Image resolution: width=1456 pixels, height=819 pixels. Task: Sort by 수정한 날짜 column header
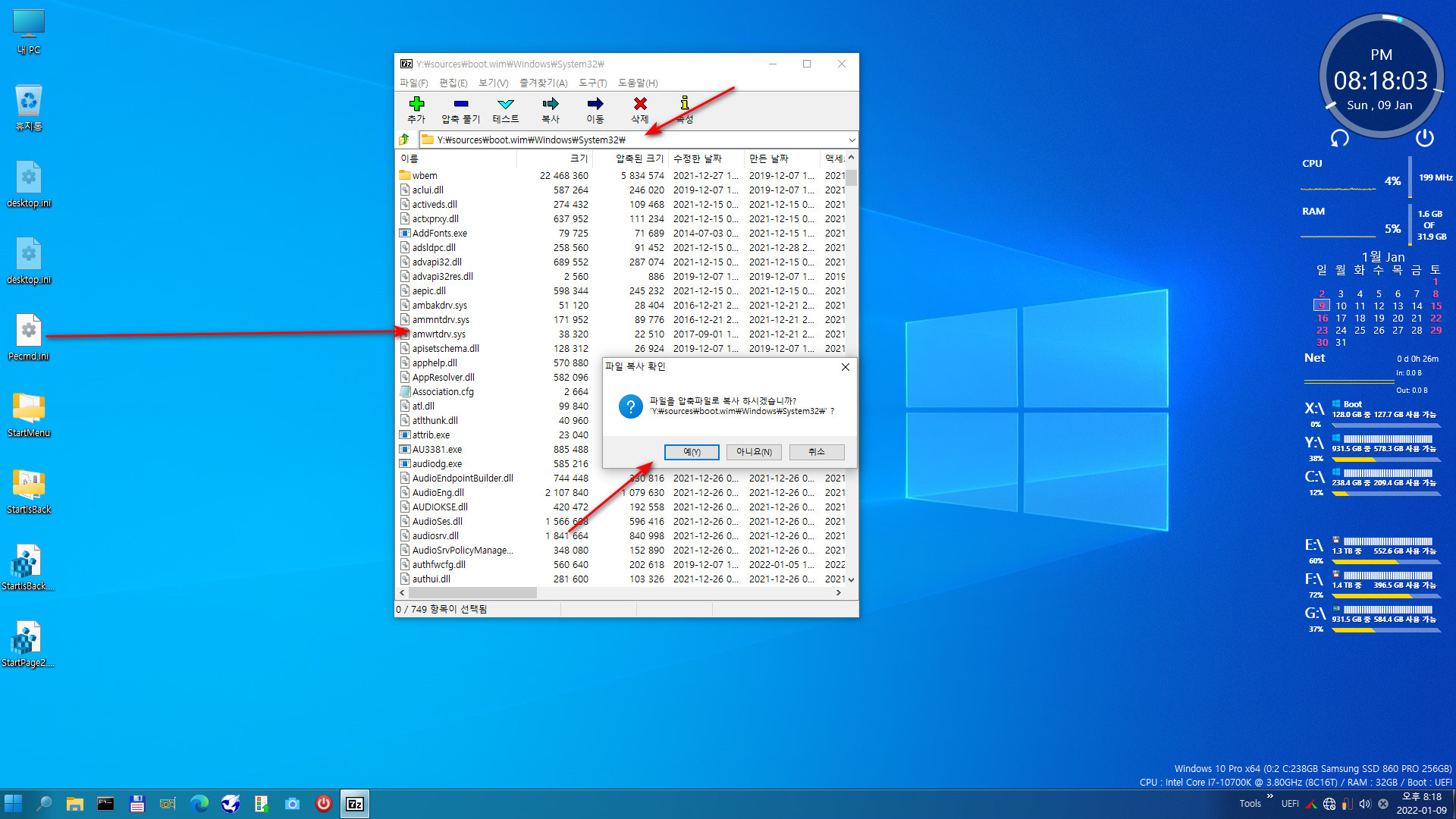pos(707,158)
